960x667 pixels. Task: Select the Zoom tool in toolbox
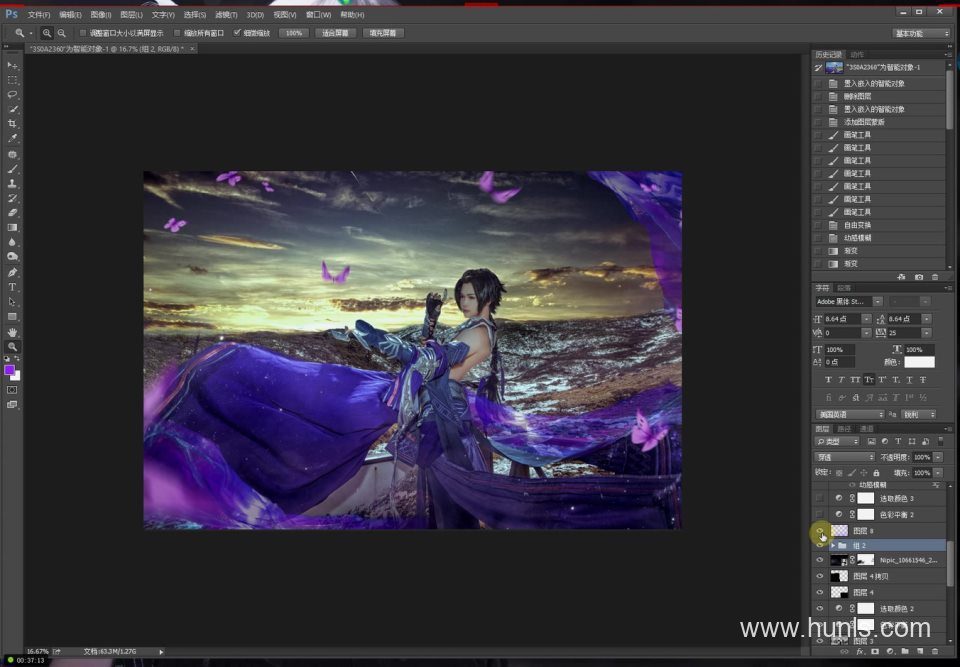pyautogui.click(x=12, y=347)
